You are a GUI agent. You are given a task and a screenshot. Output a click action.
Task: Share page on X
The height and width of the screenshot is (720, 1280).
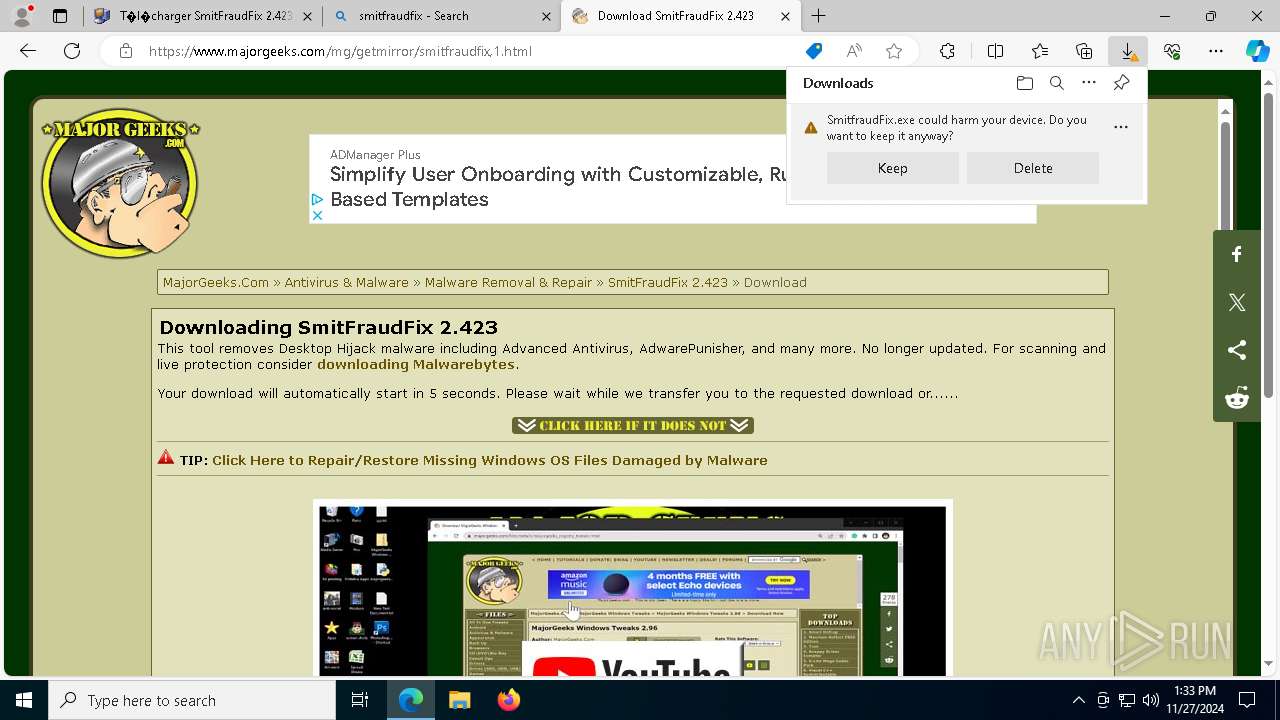1237,302
